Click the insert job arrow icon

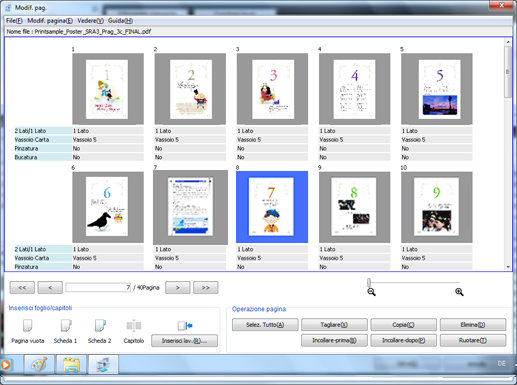tap(185, 325)
